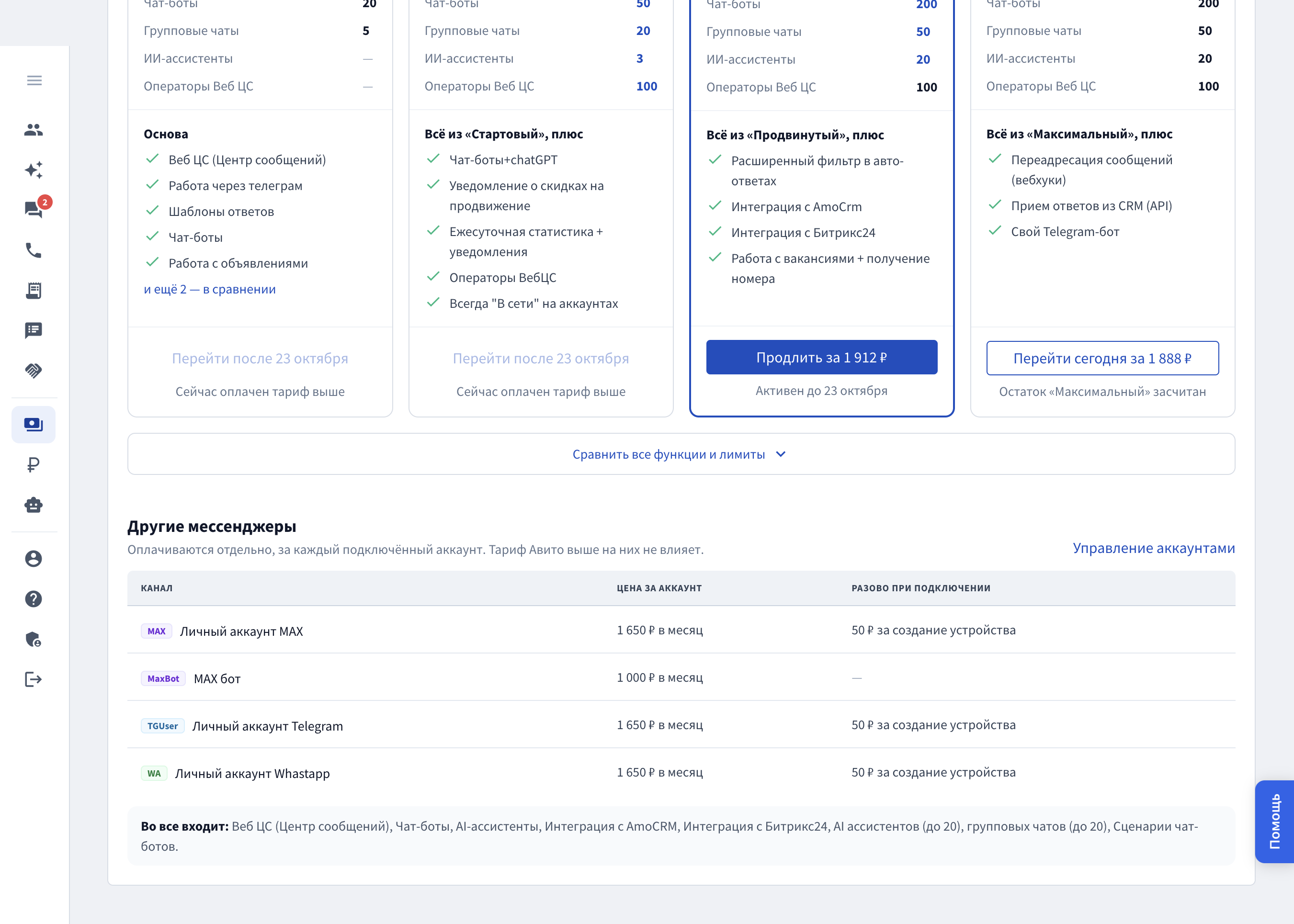Open the handshake integrations icon
Image resolution: width=1294 pixels, height=924 pixels.
34,371
